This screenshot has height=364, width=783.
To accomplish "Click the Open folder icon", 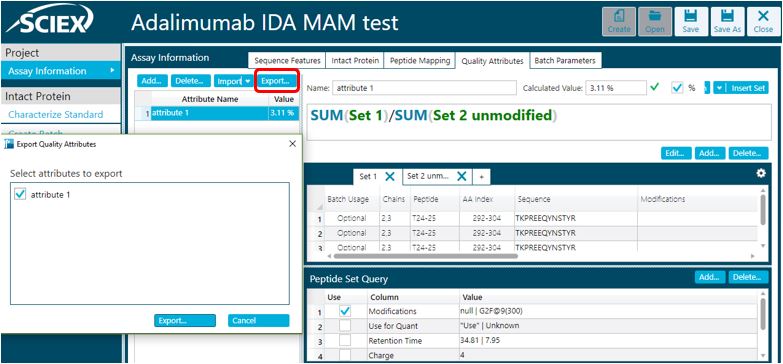I will (x=655, y=21).
